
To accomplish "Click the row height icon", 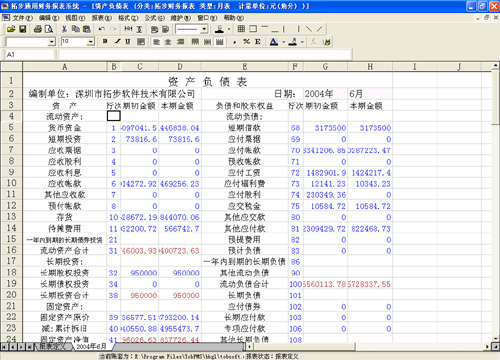I will 140,29.
